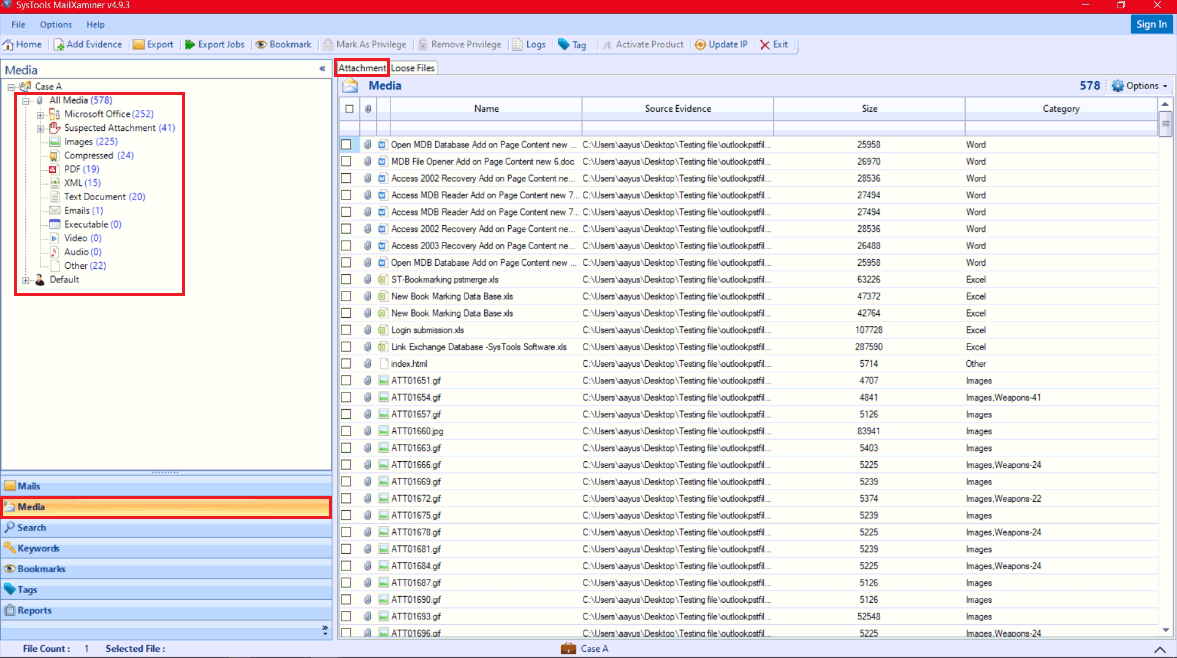Select the PDF category icon
The image size is (1177, 658).
55,170
